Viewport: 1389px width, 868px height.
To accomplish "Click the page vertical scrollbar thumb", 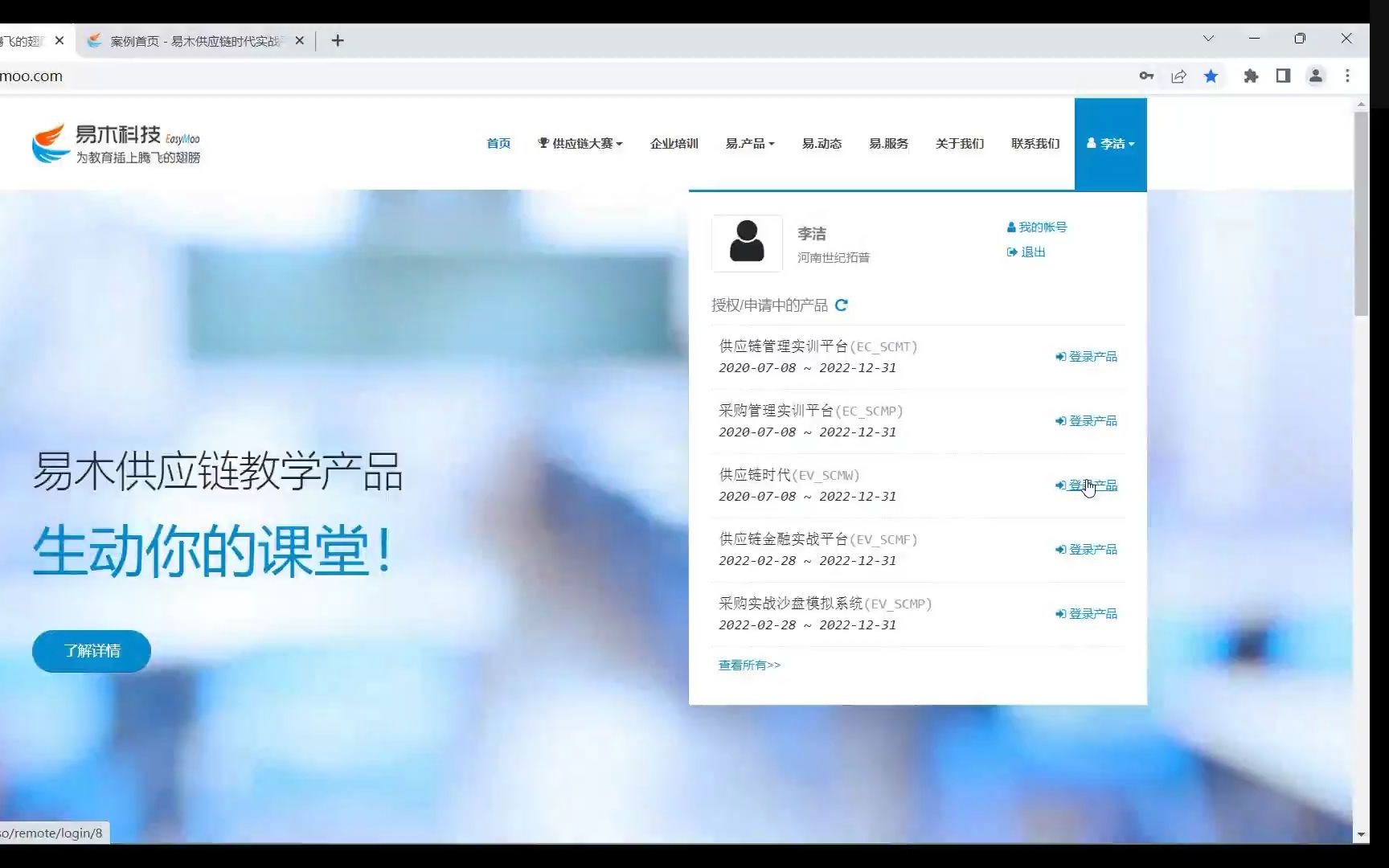I will 1361,213.
